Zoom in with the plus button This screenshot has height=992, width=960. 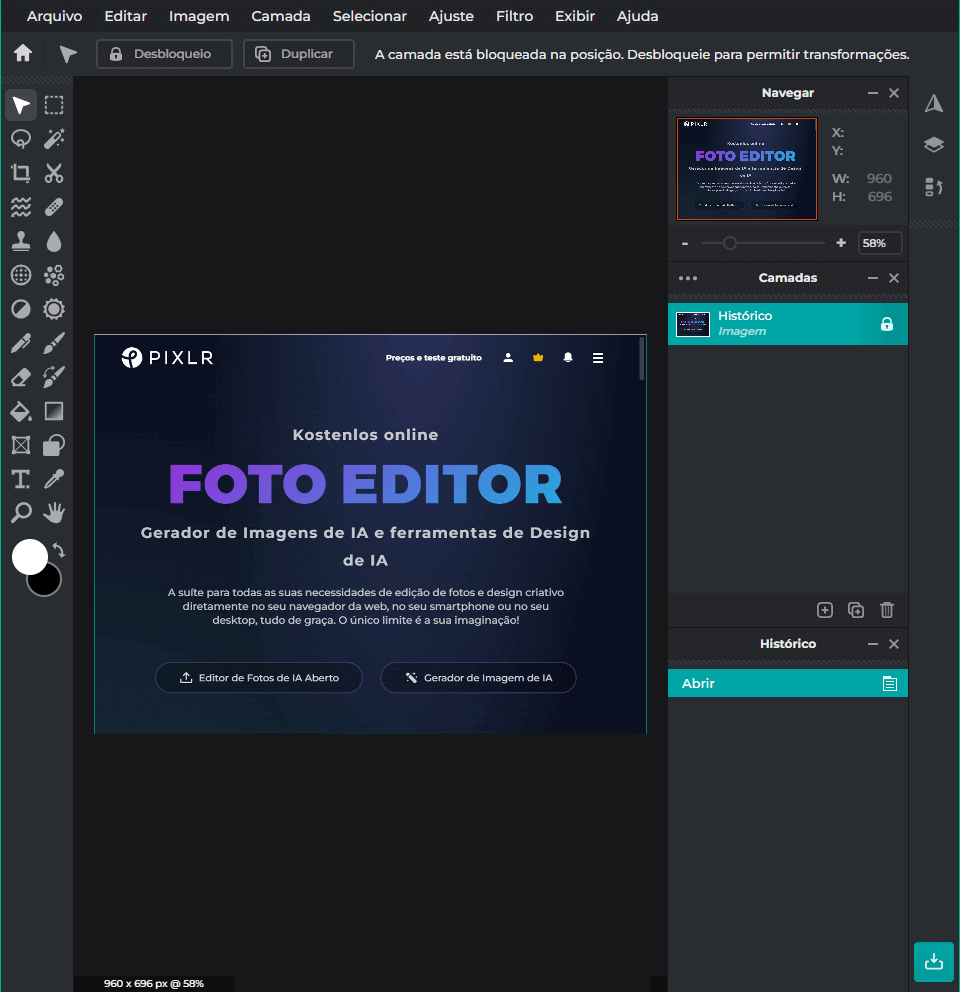pos(841,243)
